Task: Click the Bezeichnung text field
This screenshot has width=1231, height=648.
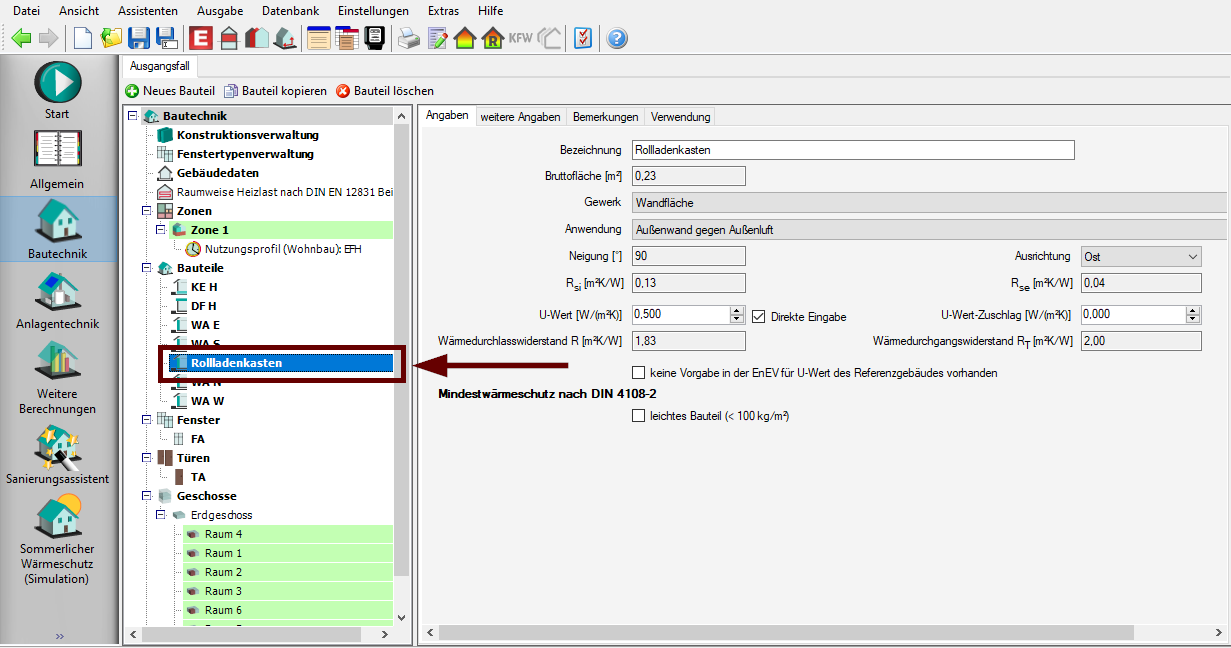Action: pos(853,150)
